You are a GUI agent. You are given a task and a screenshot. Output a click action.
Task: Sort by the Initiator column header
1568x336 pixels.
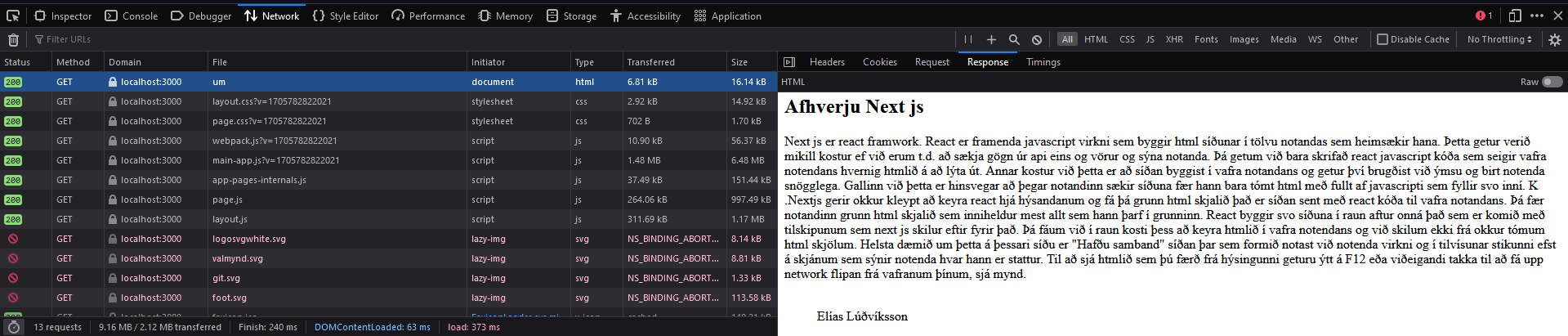(x=519, y=62)
